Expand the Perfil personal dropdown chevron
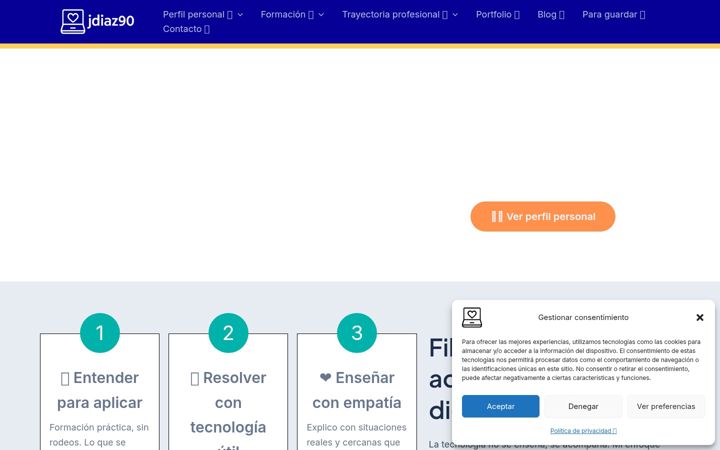Viewport: 720px width, 450px height. 240,15
